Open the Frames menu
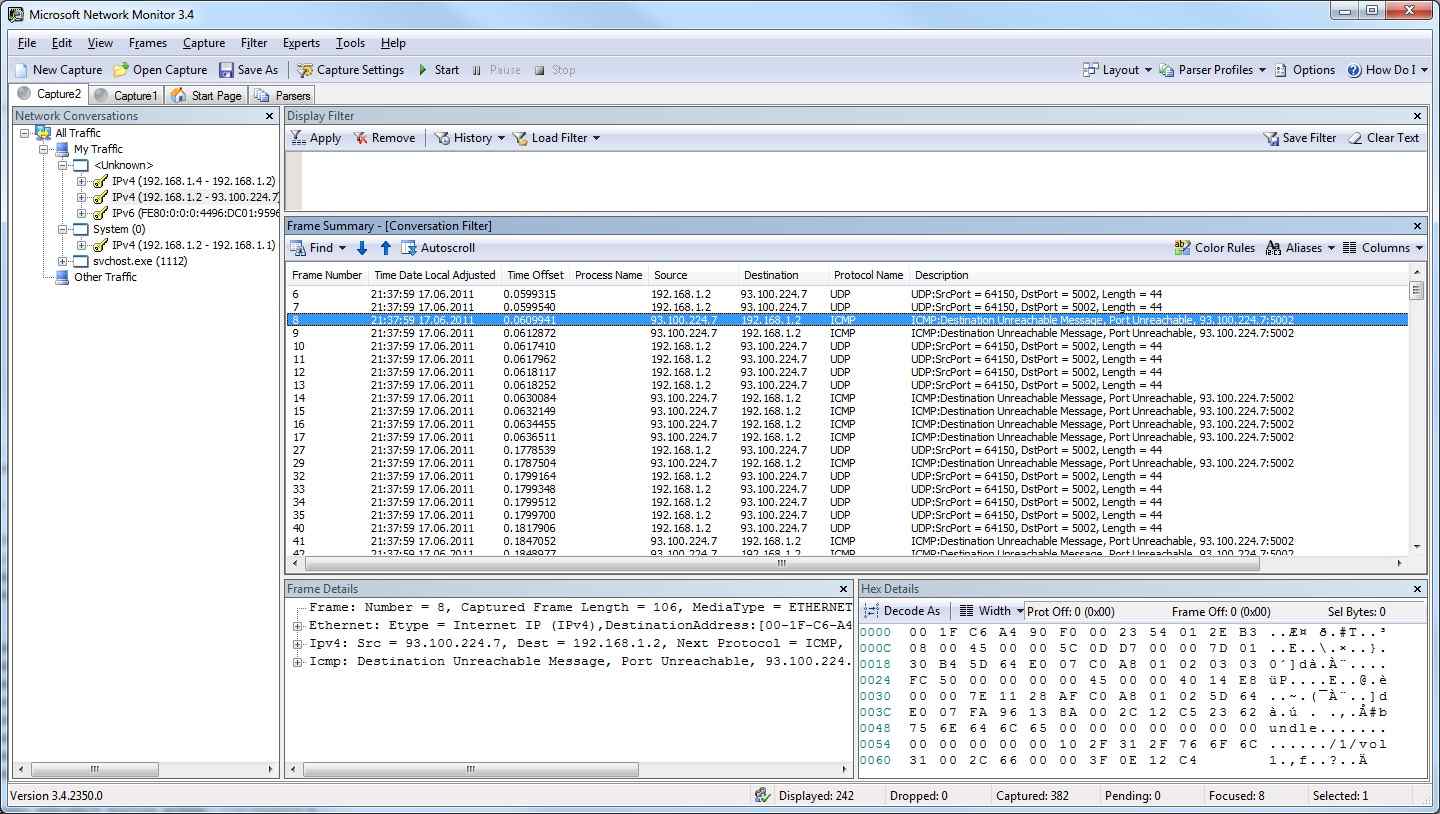This screenshot has height=814, width=1440. [x=147, y=43]
